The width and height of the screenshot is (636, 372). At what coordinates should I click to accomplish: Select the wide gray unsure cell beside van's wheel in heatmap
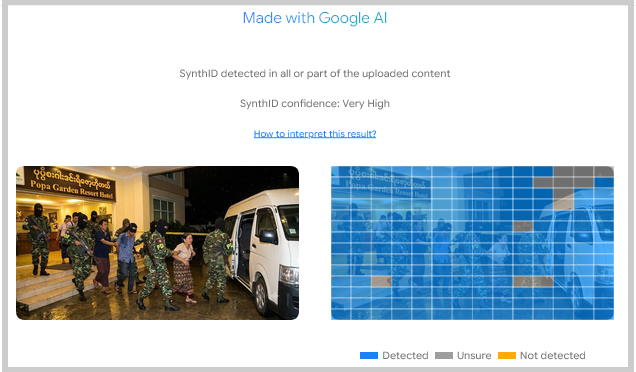pyautogui.click(x=533, y=281)
